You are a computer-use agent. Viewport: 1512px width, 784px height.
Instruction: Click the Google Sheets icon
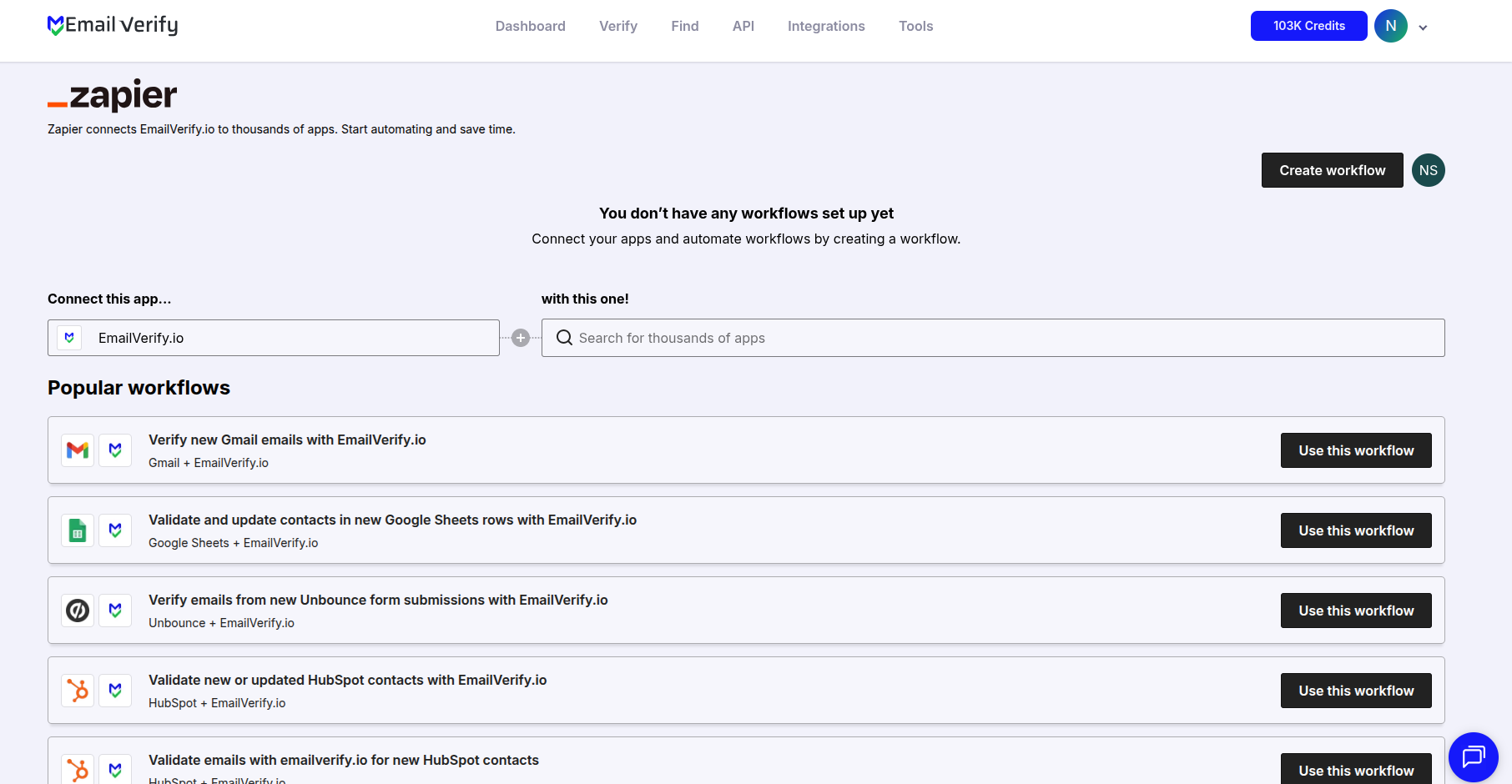pos(78,530)
